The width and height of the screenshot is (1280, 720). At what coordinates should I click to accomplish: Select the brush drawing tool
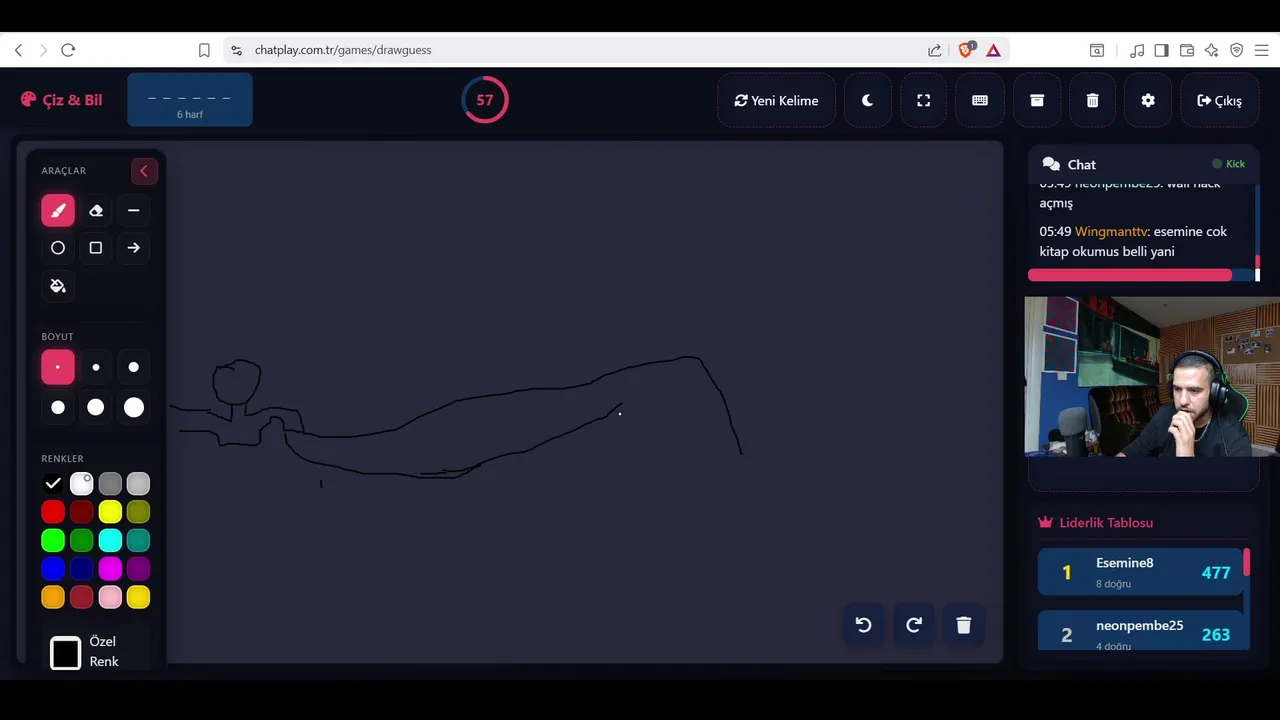[58, 210]
